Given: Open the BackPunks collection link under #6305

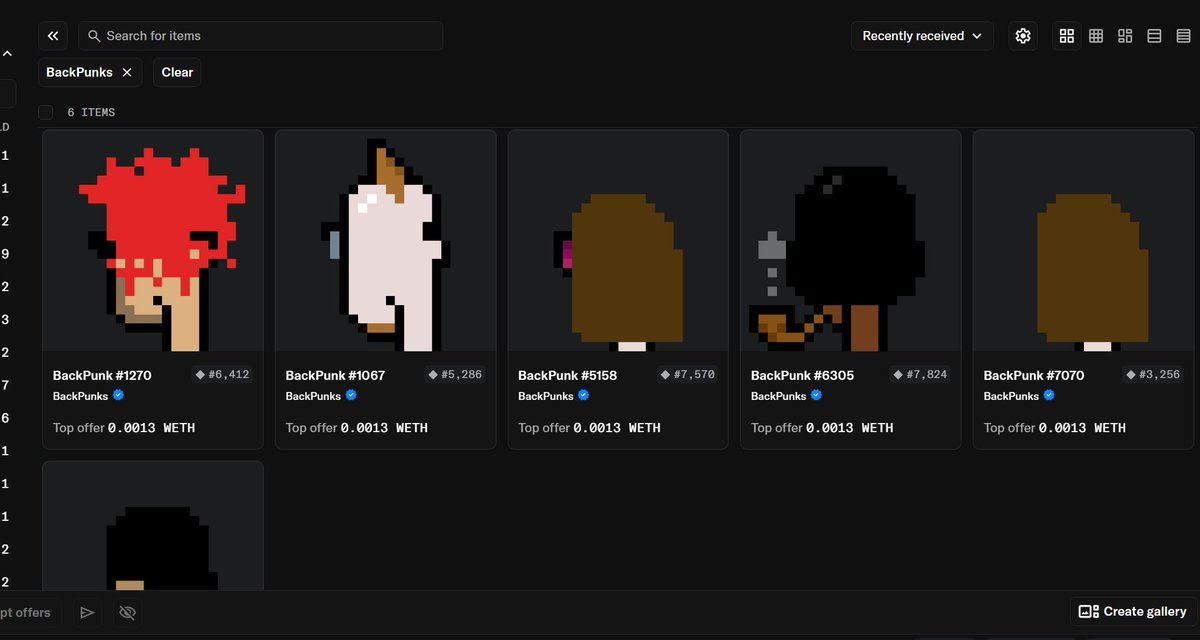Looking at the screenshot, I should pos(778,396).
